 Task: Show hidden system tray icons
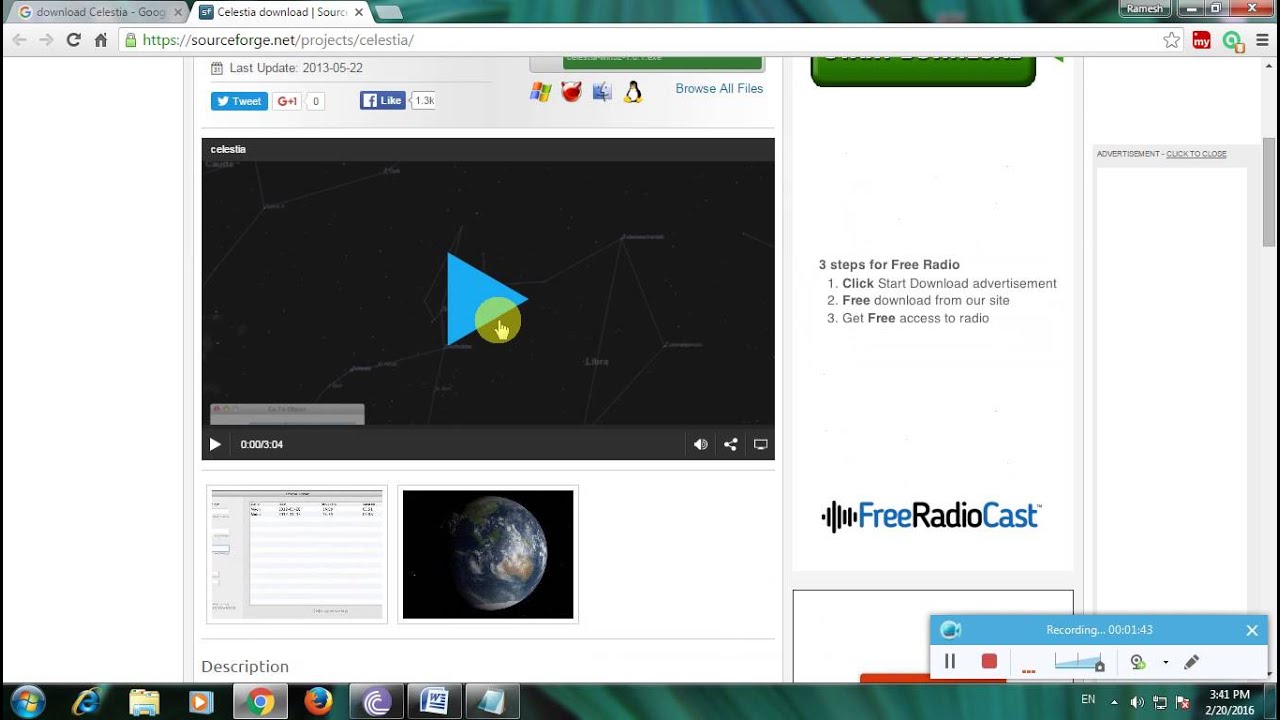[x=1115, y=701]
